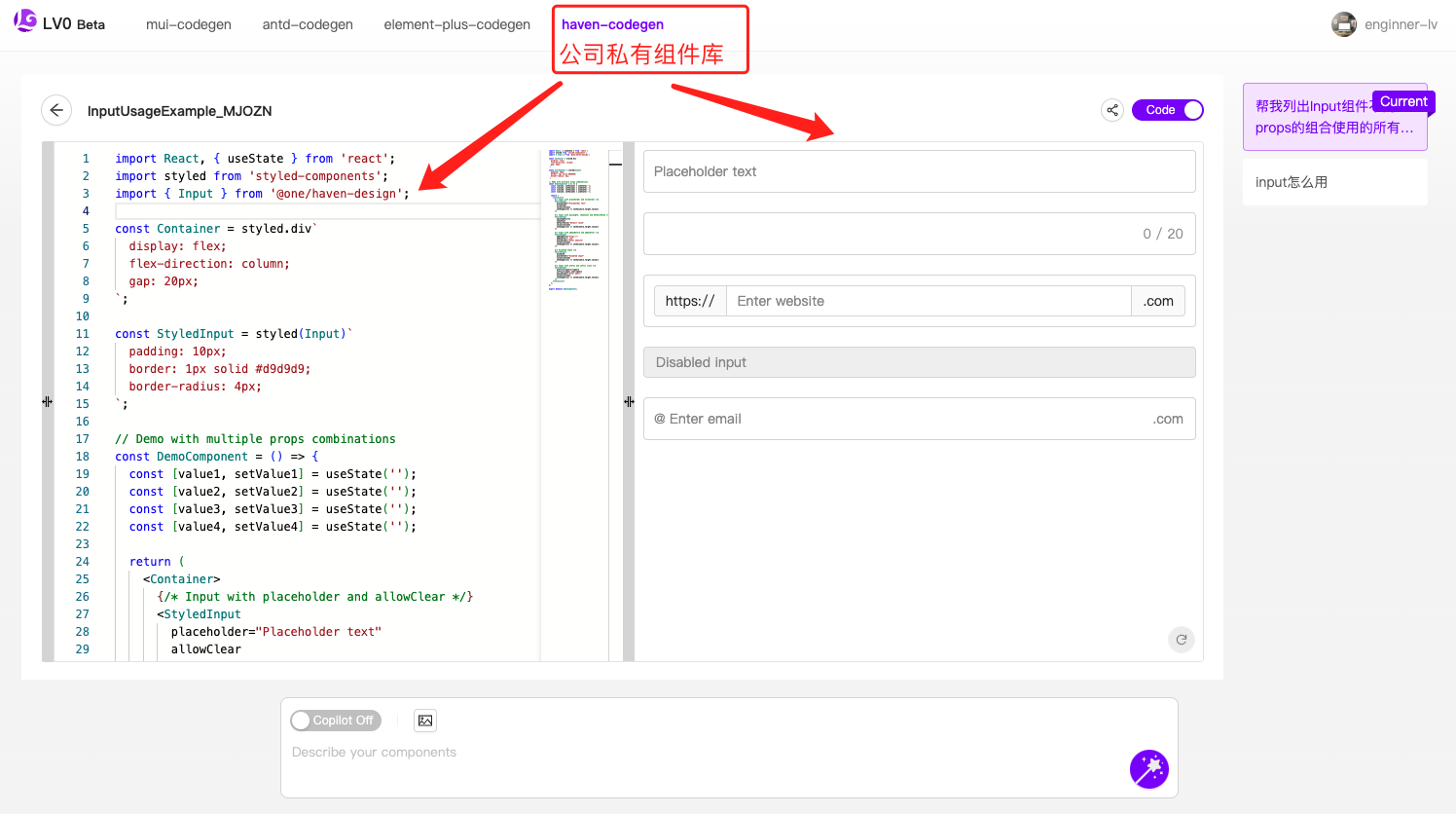Viewport: 1456px width, 814px height.
Task: Click the image upload icon
Action: tap(425, 721)
